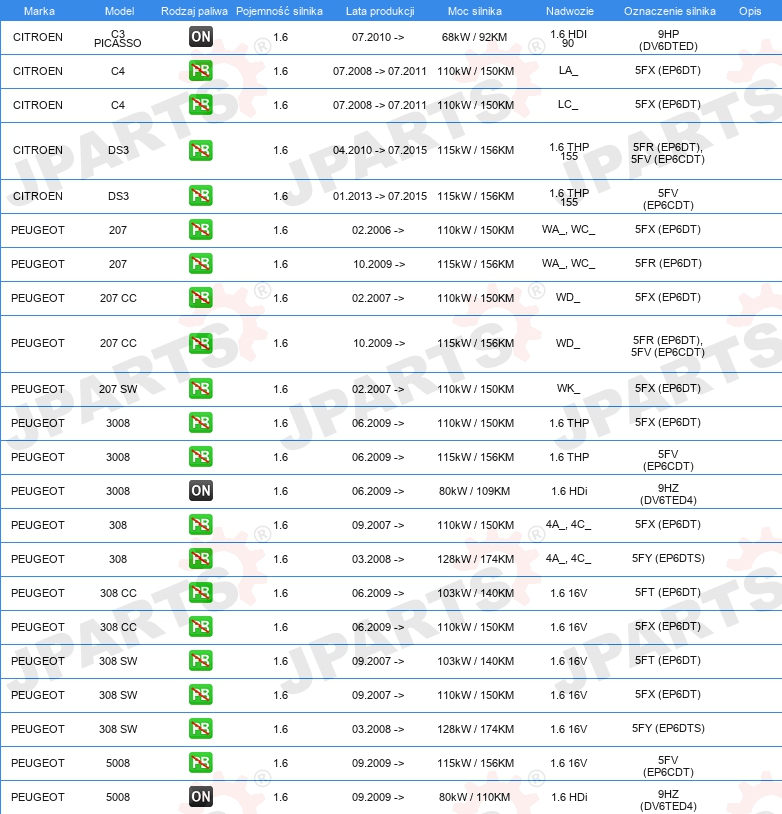The width and height of the screenshot is (782, 814).
Task: Click the Oznaczenie silnika column header
Action: pyautogui.click(x=670, y=11)
